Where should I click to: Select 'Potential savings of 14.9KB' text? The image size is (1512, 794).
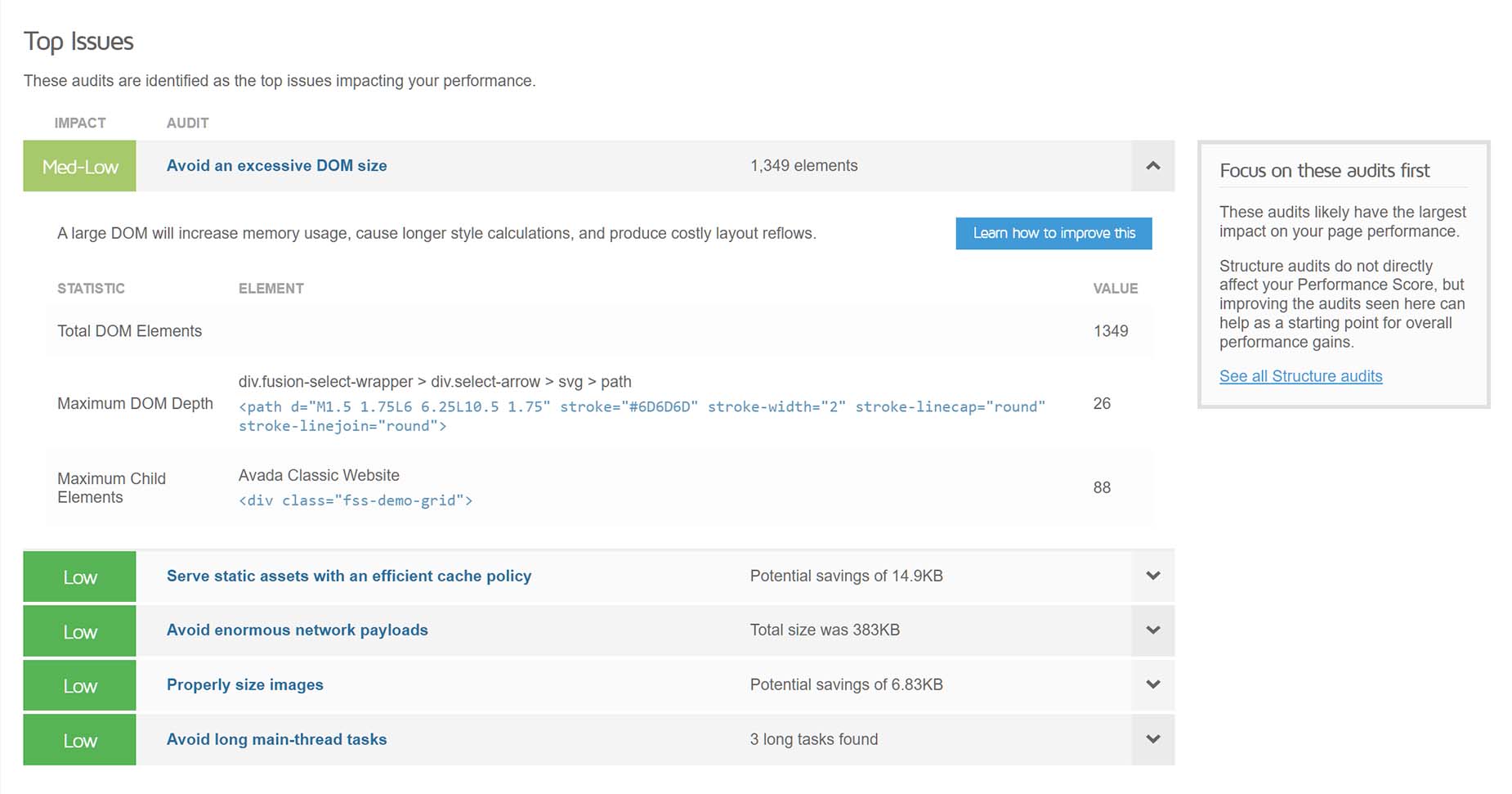(846, 576)
